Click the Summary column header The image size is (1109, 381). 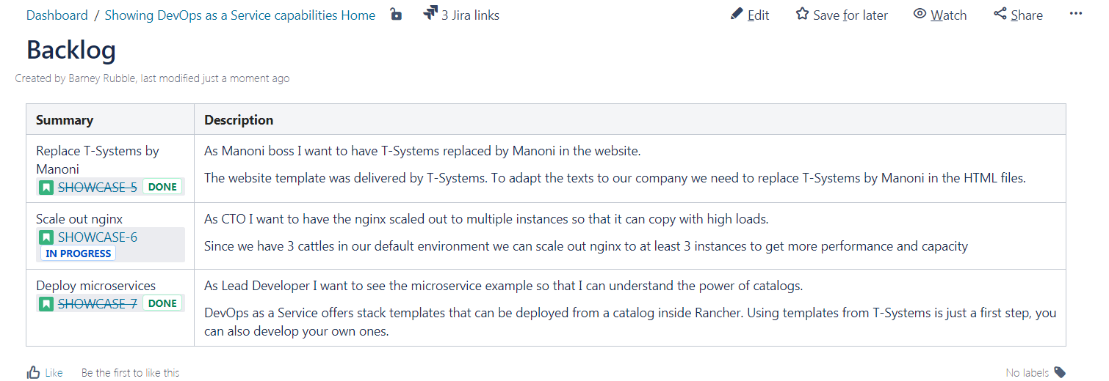(x=64, y=119)
